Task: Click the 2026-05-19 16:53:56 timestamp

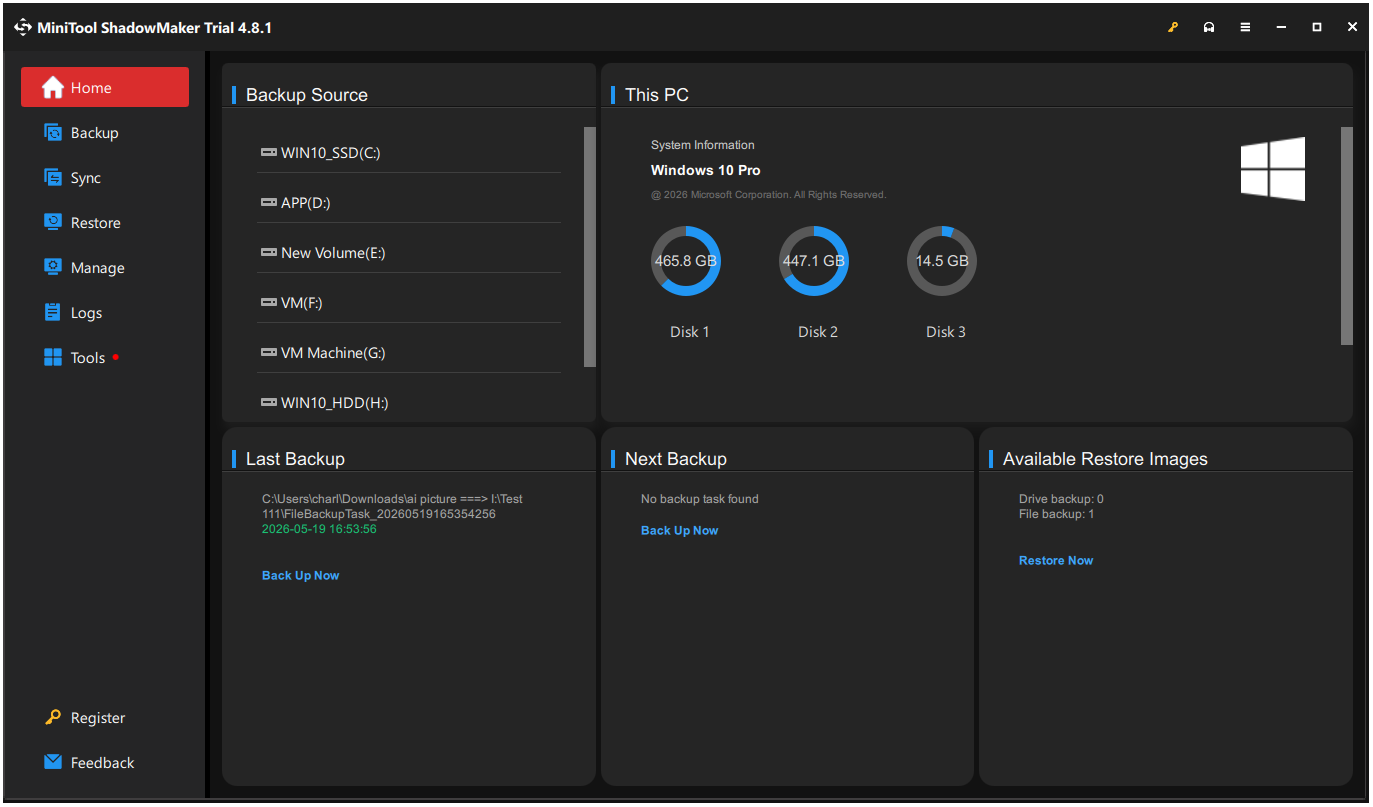Action: [319, 529]
